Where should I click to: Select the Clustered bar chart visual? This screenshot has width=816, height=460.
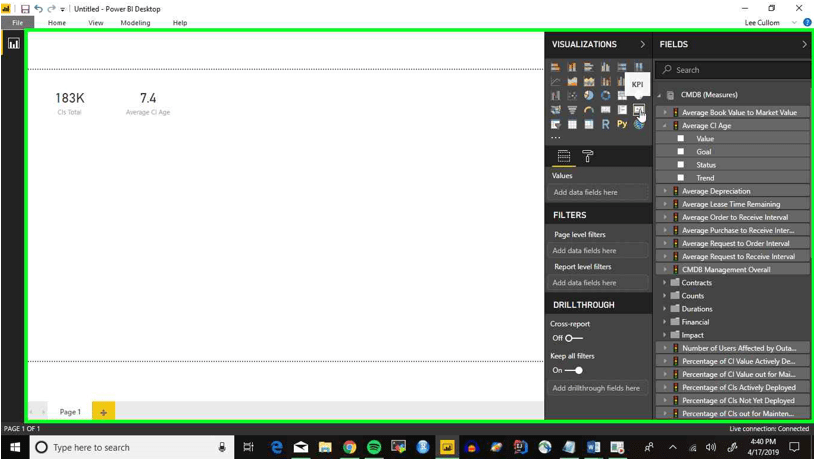click(589, 67)
